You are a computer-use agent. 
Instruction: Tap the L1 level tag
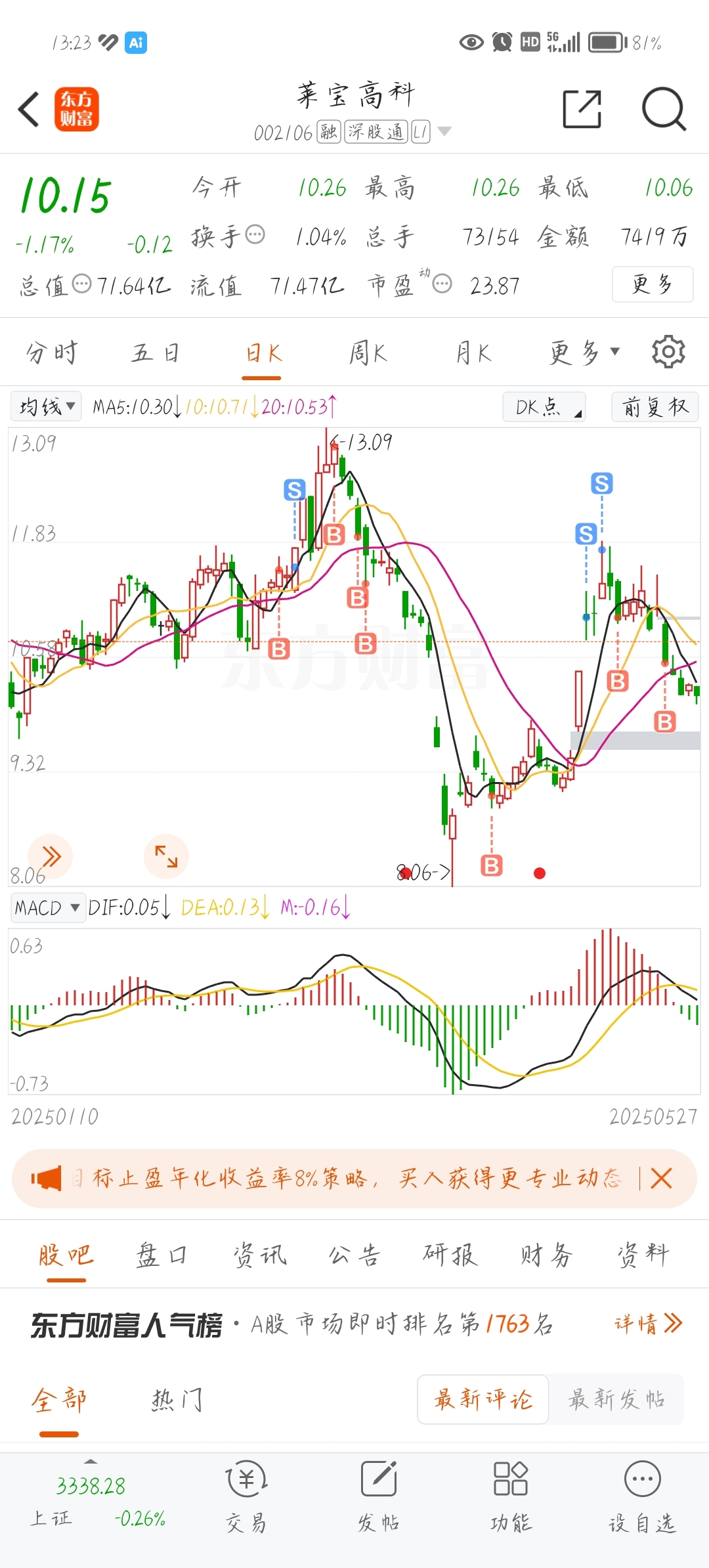[x=421, y=132]
